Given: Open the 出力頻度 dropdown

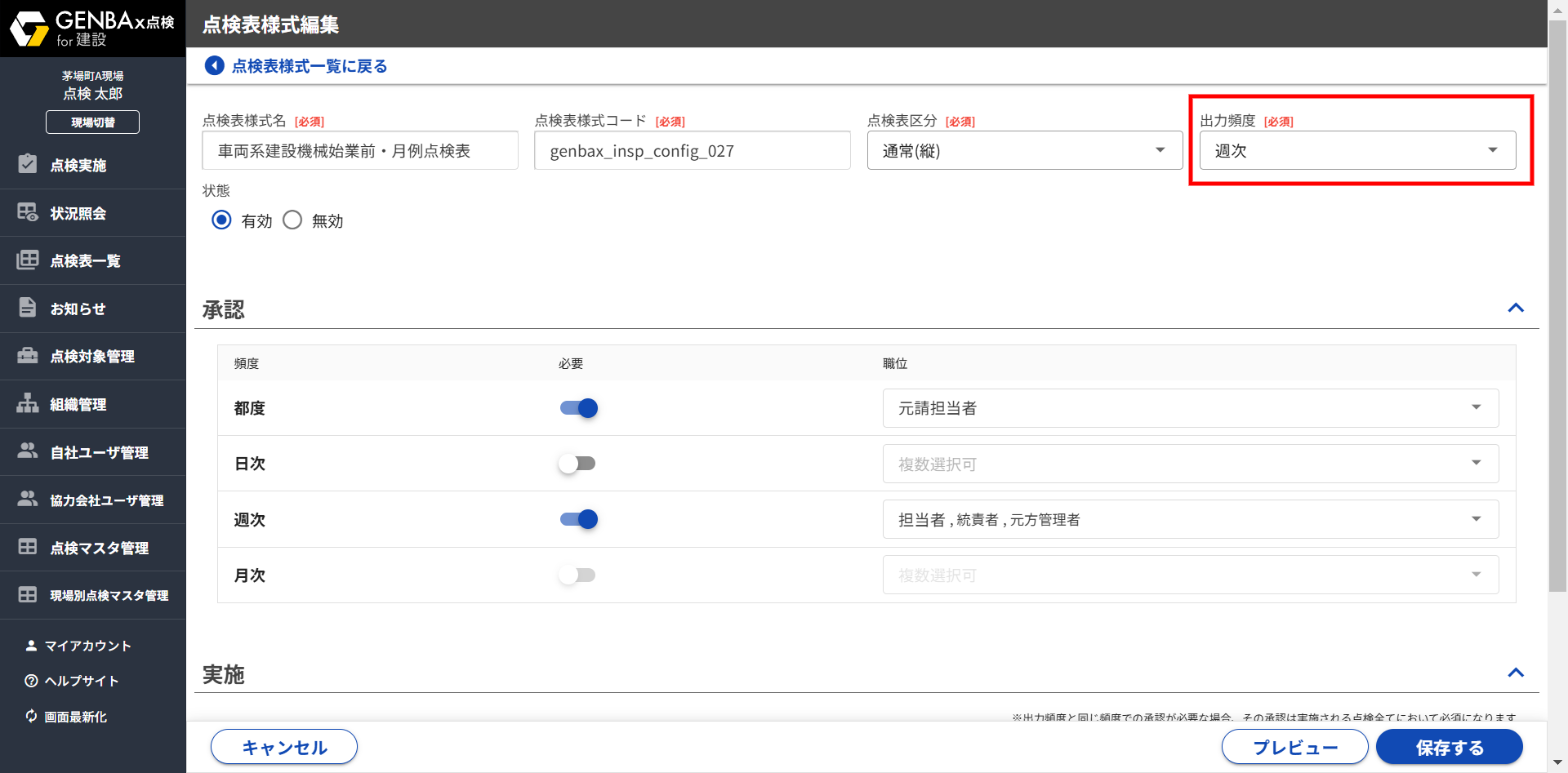Looking at the screenshot, I should coord(1356,151).
